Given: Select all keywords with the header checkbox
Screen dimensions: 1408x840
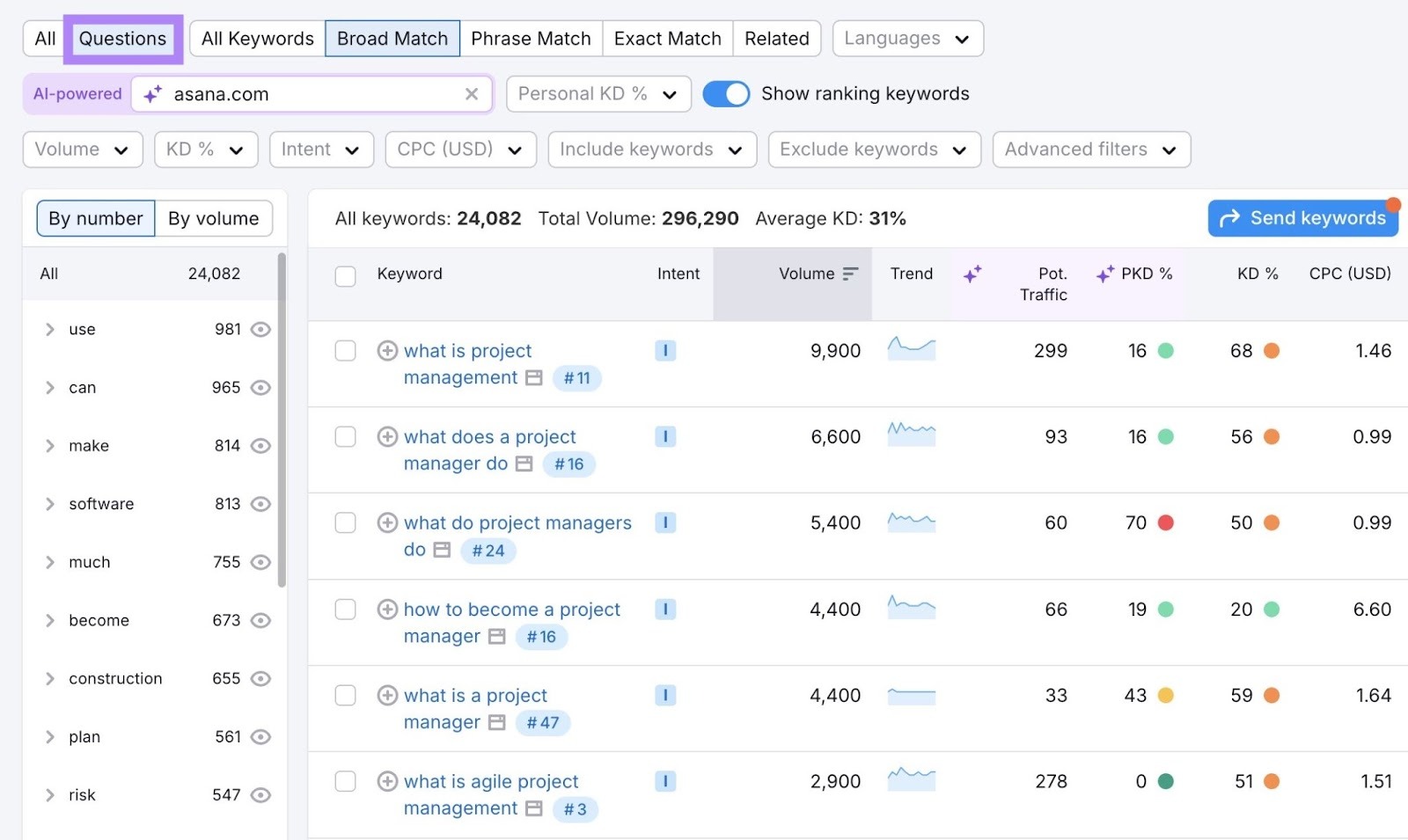Looking at the screenshot, I should [345, 275].
